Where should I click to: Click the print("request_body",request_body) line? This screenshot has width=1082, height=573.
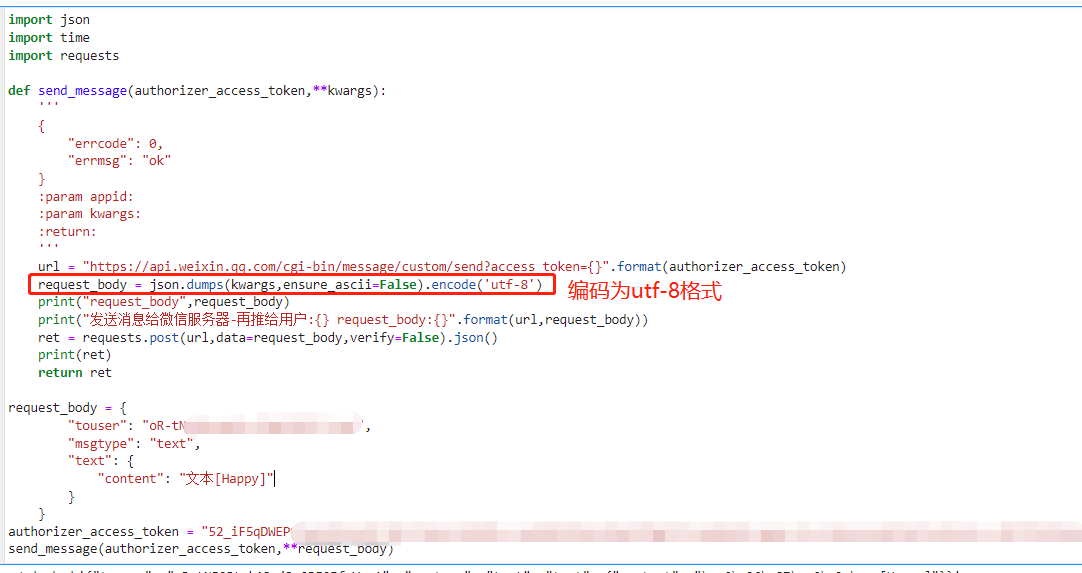(164, 302)
